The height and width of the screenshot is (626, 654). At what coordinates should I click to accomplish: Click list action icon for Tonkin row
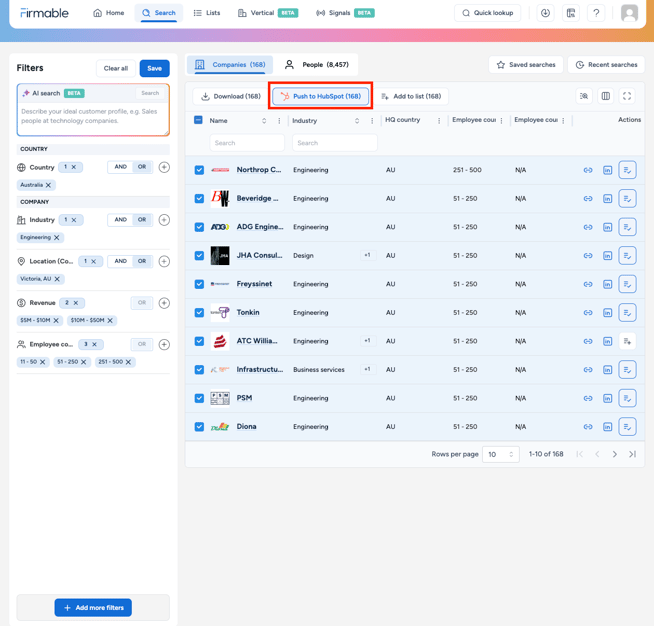pos(627,313)
